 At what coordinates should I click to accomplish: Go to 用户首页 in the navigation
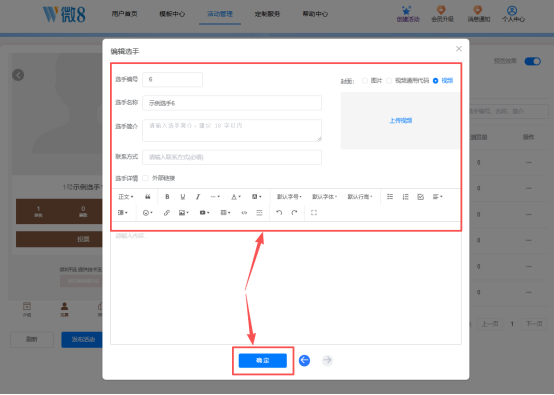click(124, 14)
